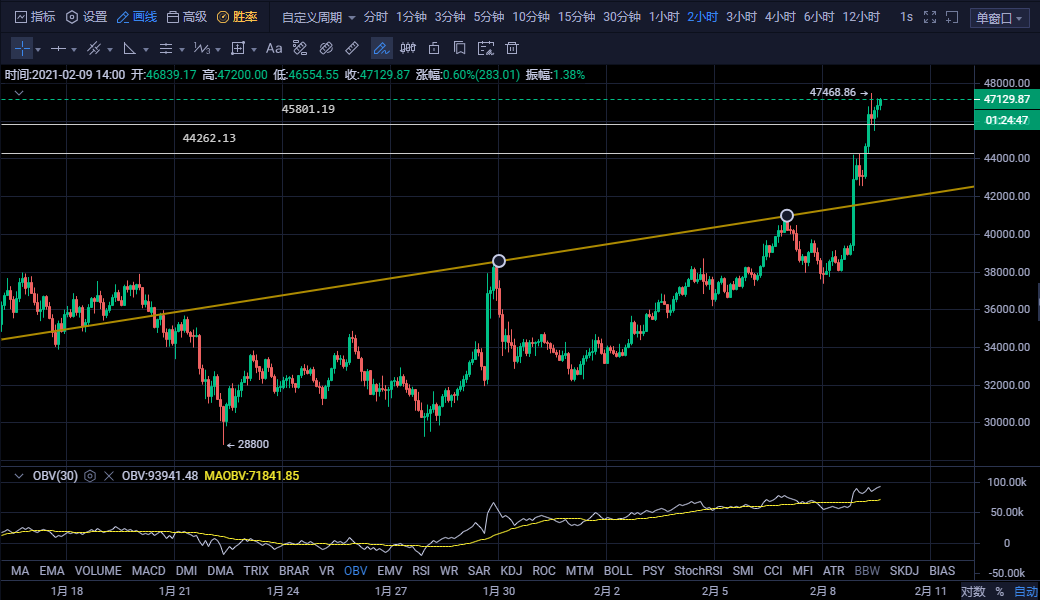Click the bookmark save-drawings icon
This screenshot has width=1040, height=600.
click(459, 48)
